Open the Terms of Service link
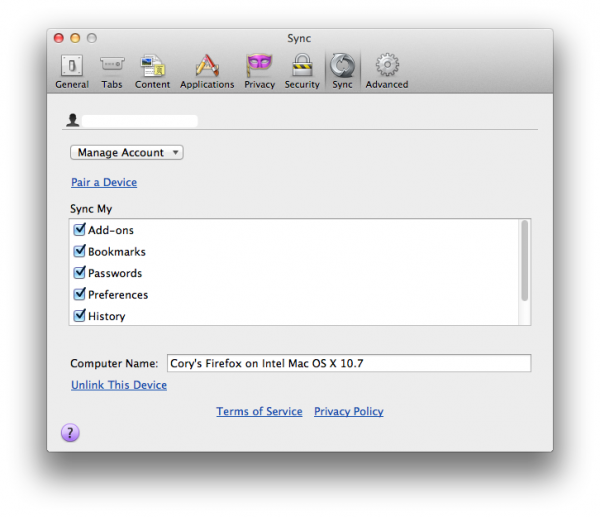 pos(259,411)
